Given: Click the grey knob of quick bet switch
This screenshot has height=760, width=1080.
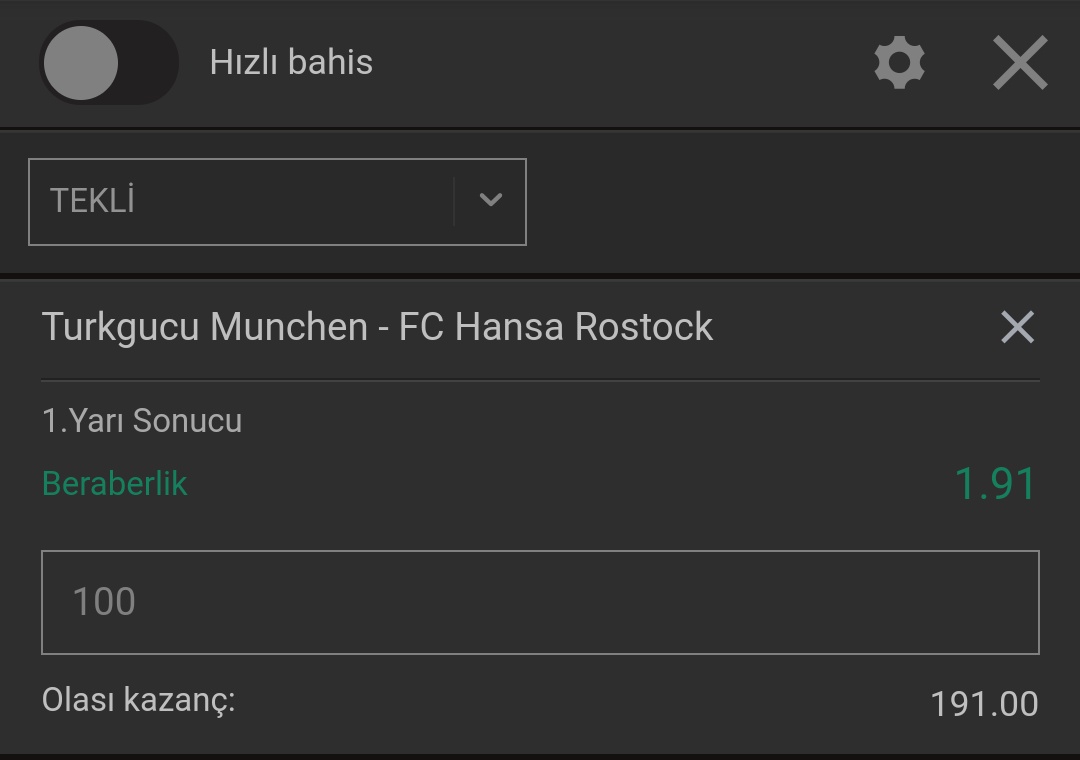Looking at the screenshot, I should tap(81, 63).
